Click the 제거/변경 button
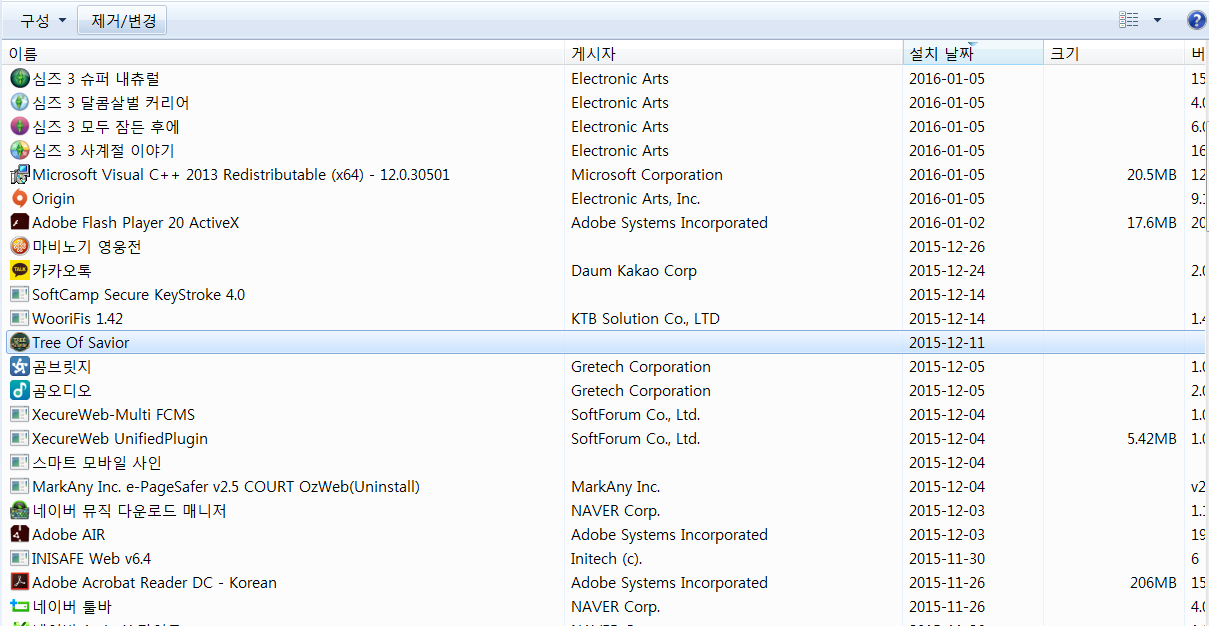 (x=122, y=20)
